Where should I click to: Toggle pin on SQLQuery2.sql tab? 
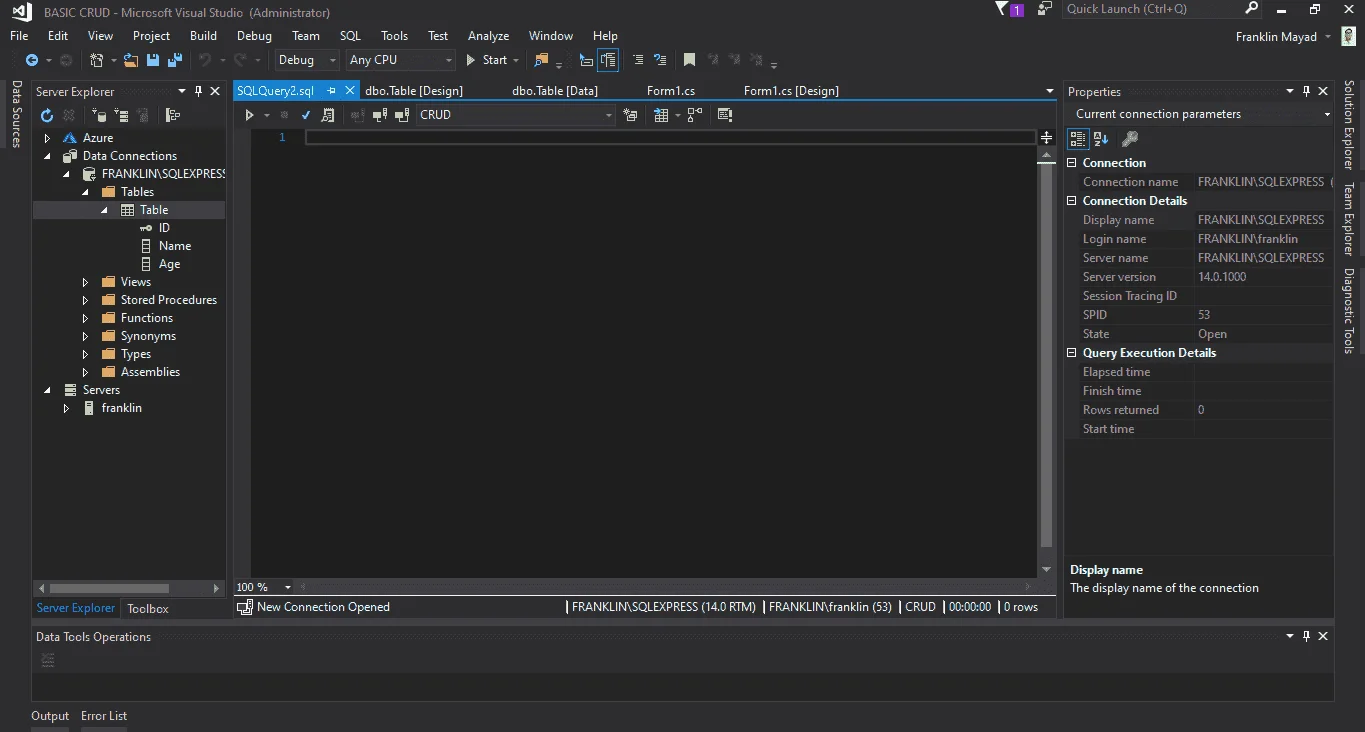[332, 90]
